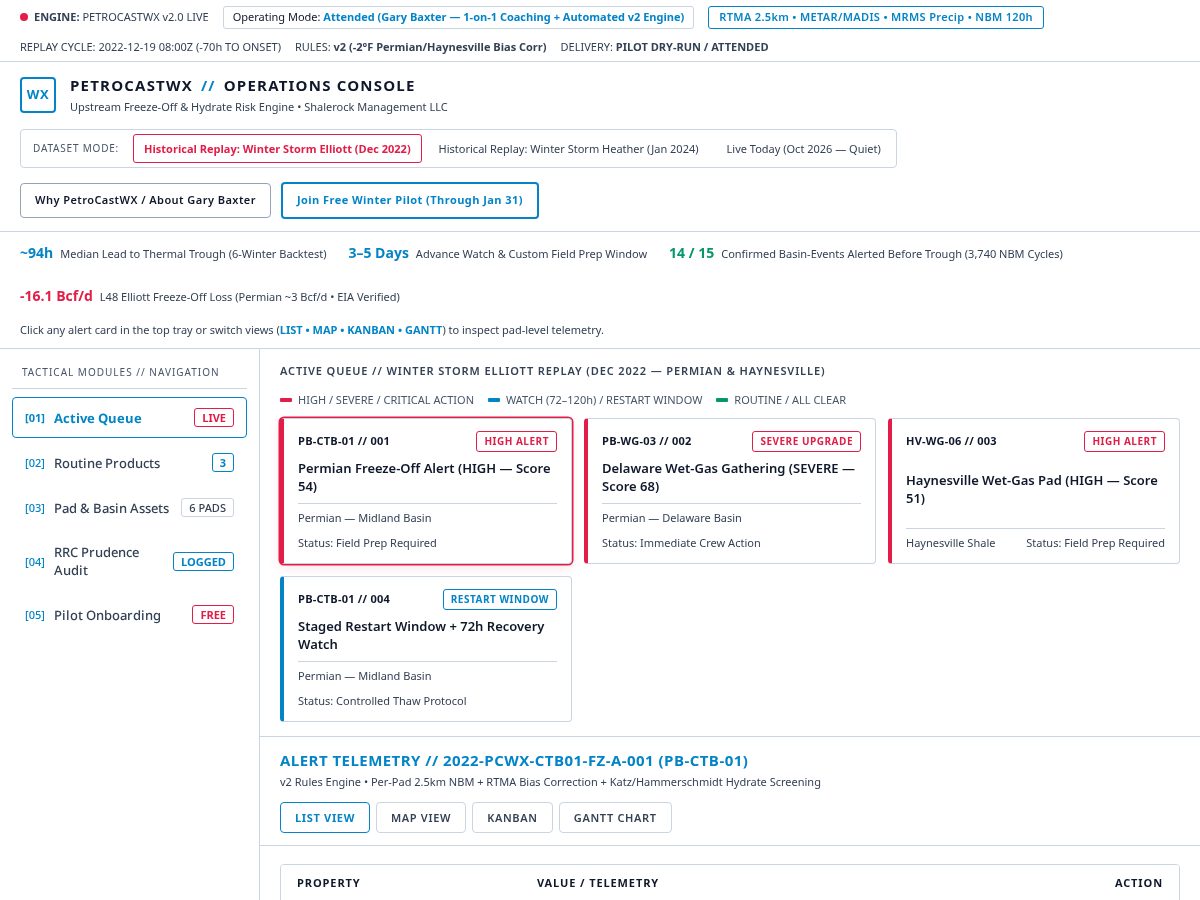Click the WATCH (72–120h) legend entry
This screenshot has height=900, width=1200.
595,400
